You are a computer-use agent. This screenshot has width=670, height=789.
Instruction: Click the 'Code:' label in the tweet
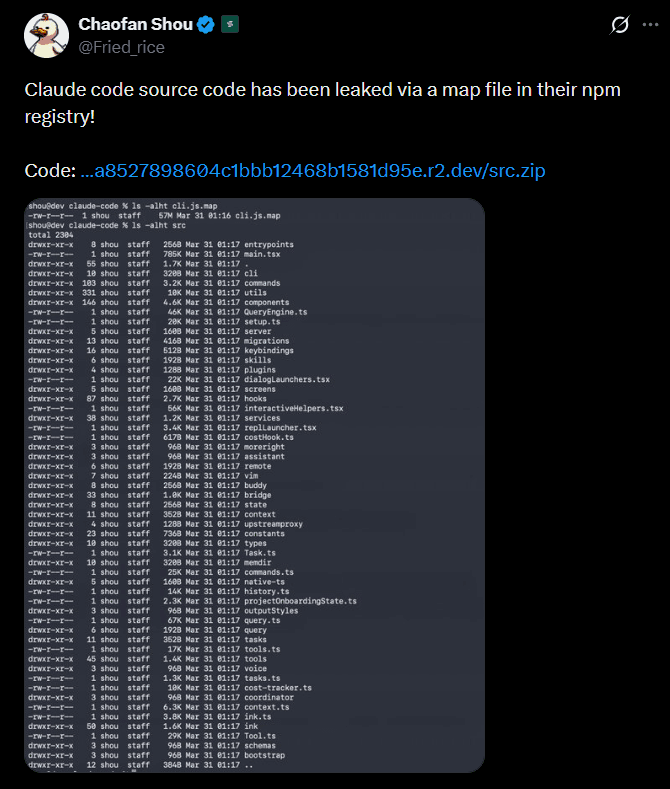pyautogui.click(x=50, y=171)
